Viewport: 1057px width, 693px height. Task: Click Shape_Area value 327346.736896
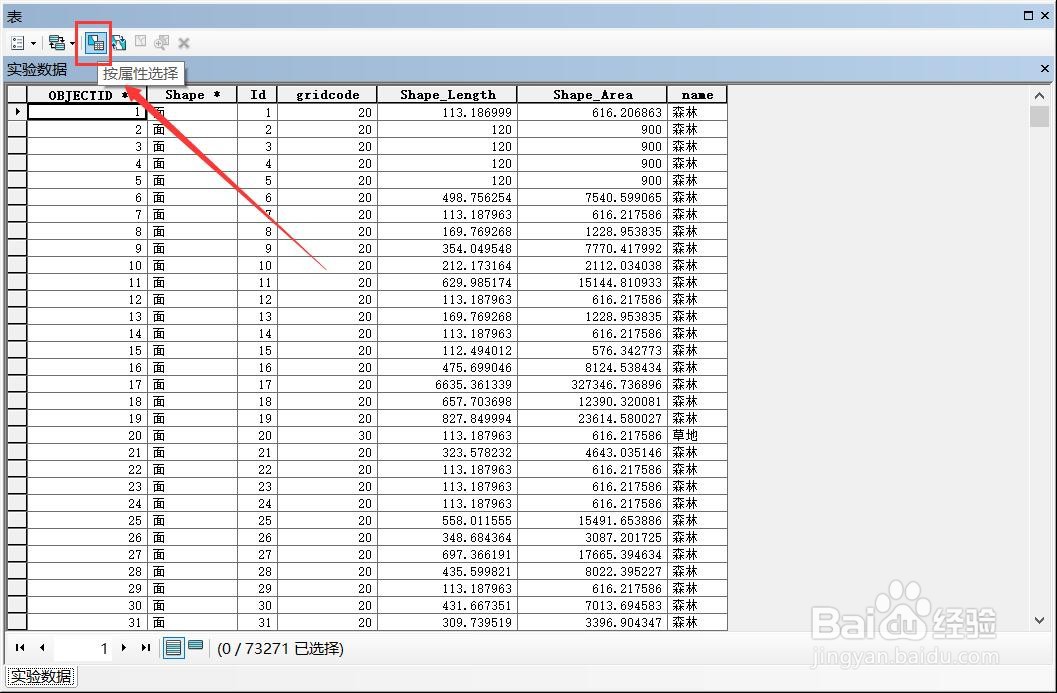click(593, 384)
